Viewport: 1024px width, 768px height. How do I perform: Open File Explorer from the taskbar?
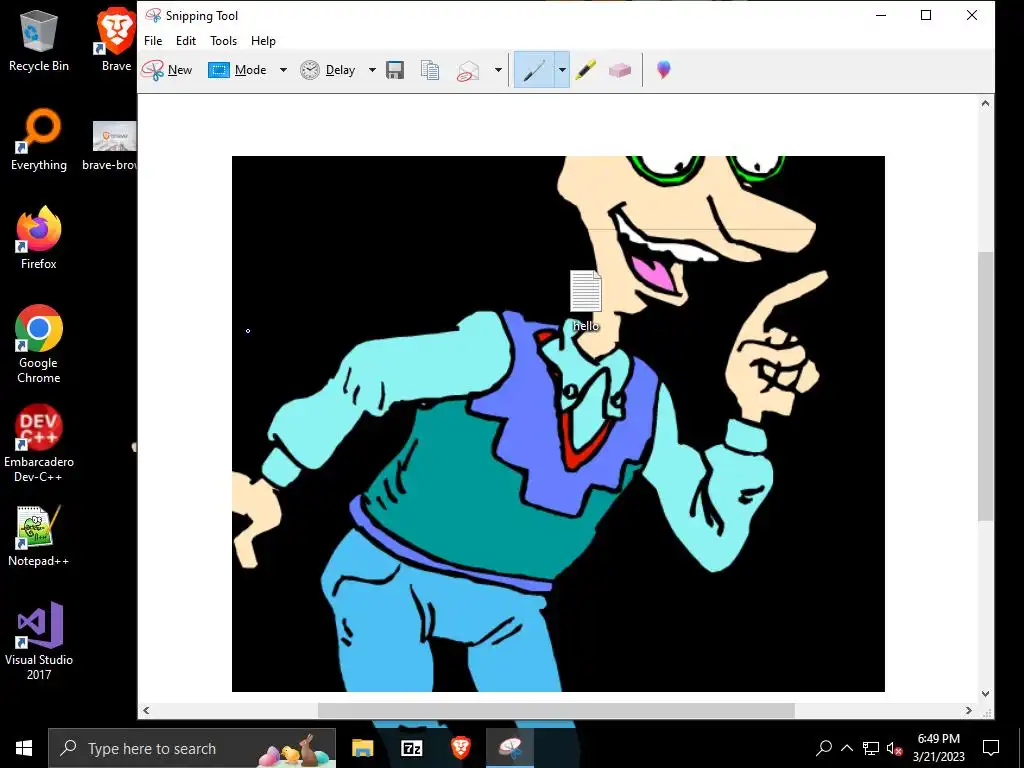[362, 748]
